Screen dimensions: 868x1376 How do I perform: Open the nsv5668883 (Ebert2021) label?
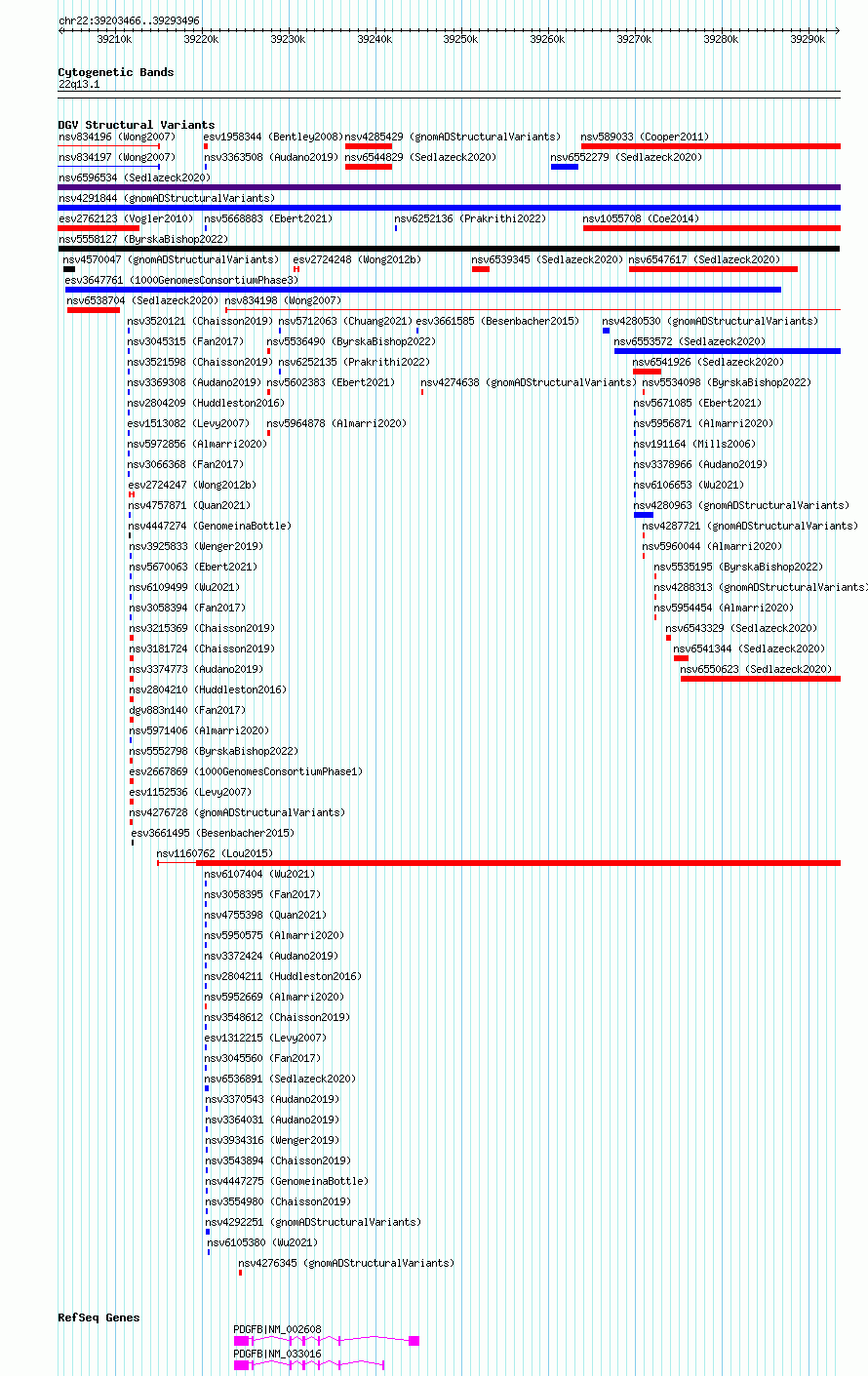point(268,218)
